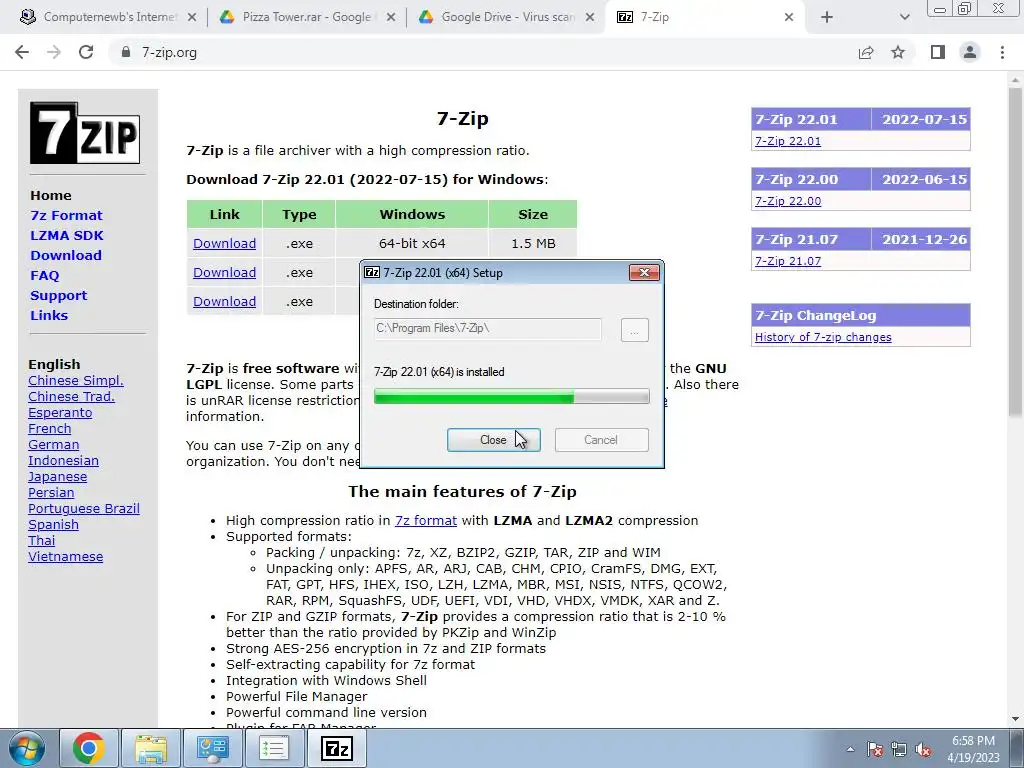1024x768 pixels.
Task: Open History of 7-zip changes link
Action: 823,337
